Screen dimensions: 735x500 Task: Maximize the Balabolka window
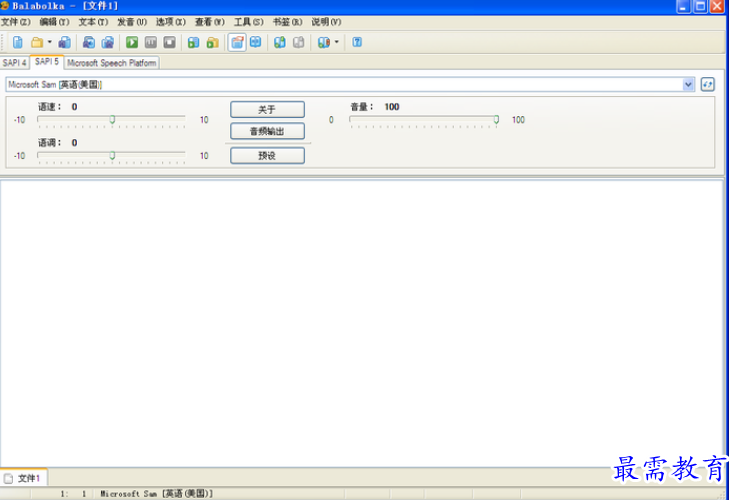click(x=700, y=7)
